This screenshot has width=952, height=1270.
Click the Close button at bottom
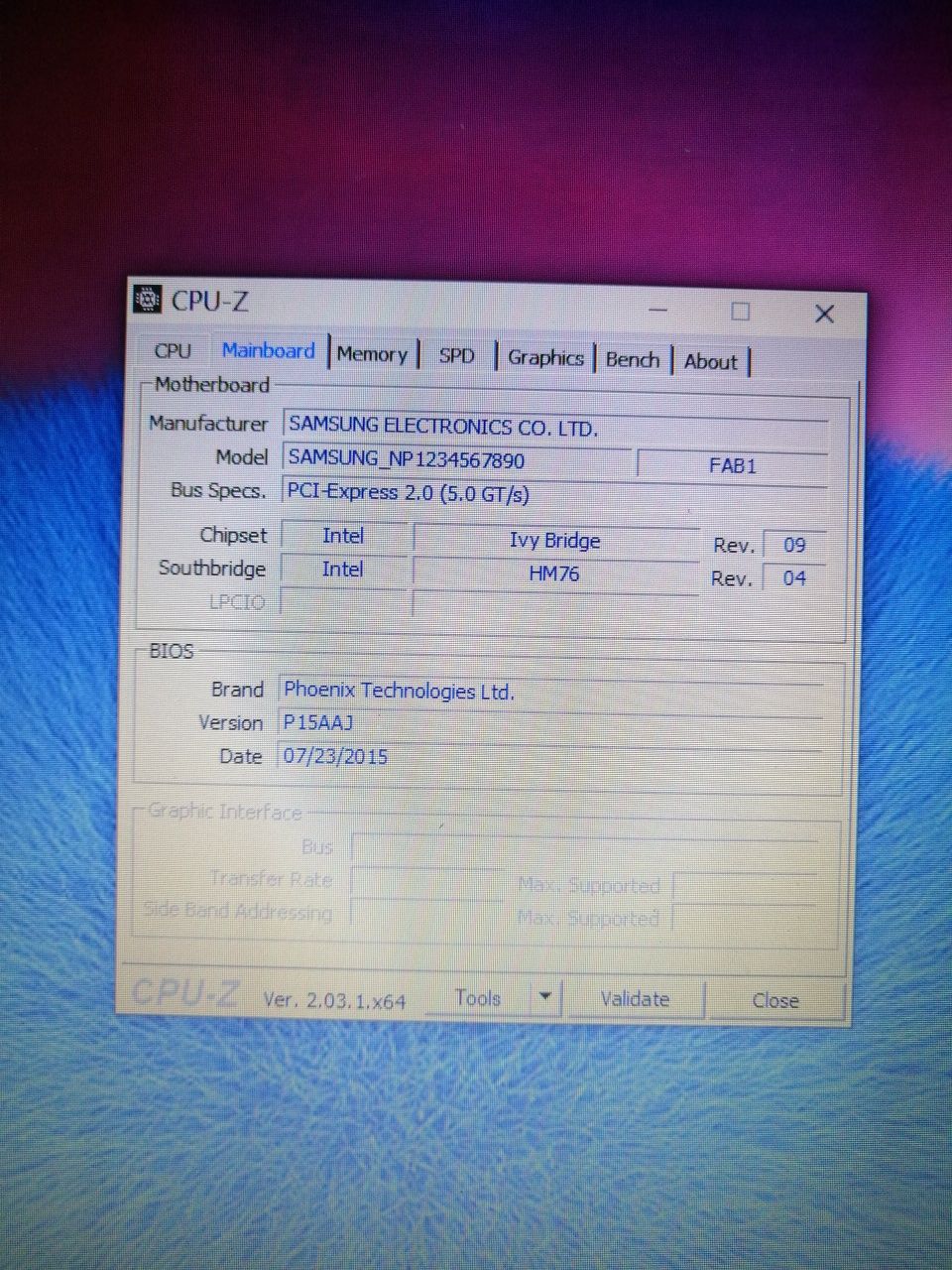point(775,1001)
